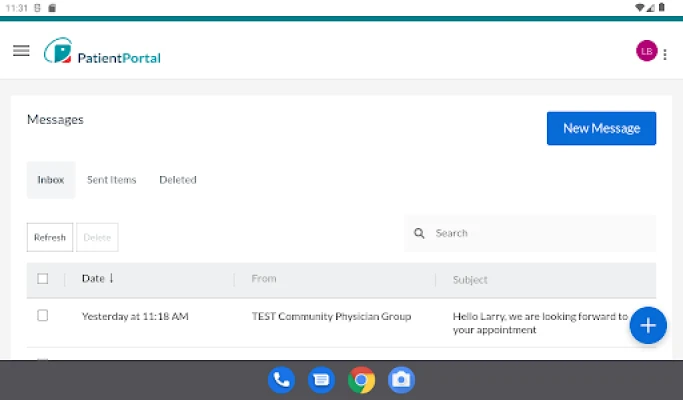Open the three-dot overflow menu
Image resolution: width=683 pixels, height=400 pixels.
click(666, 54)
